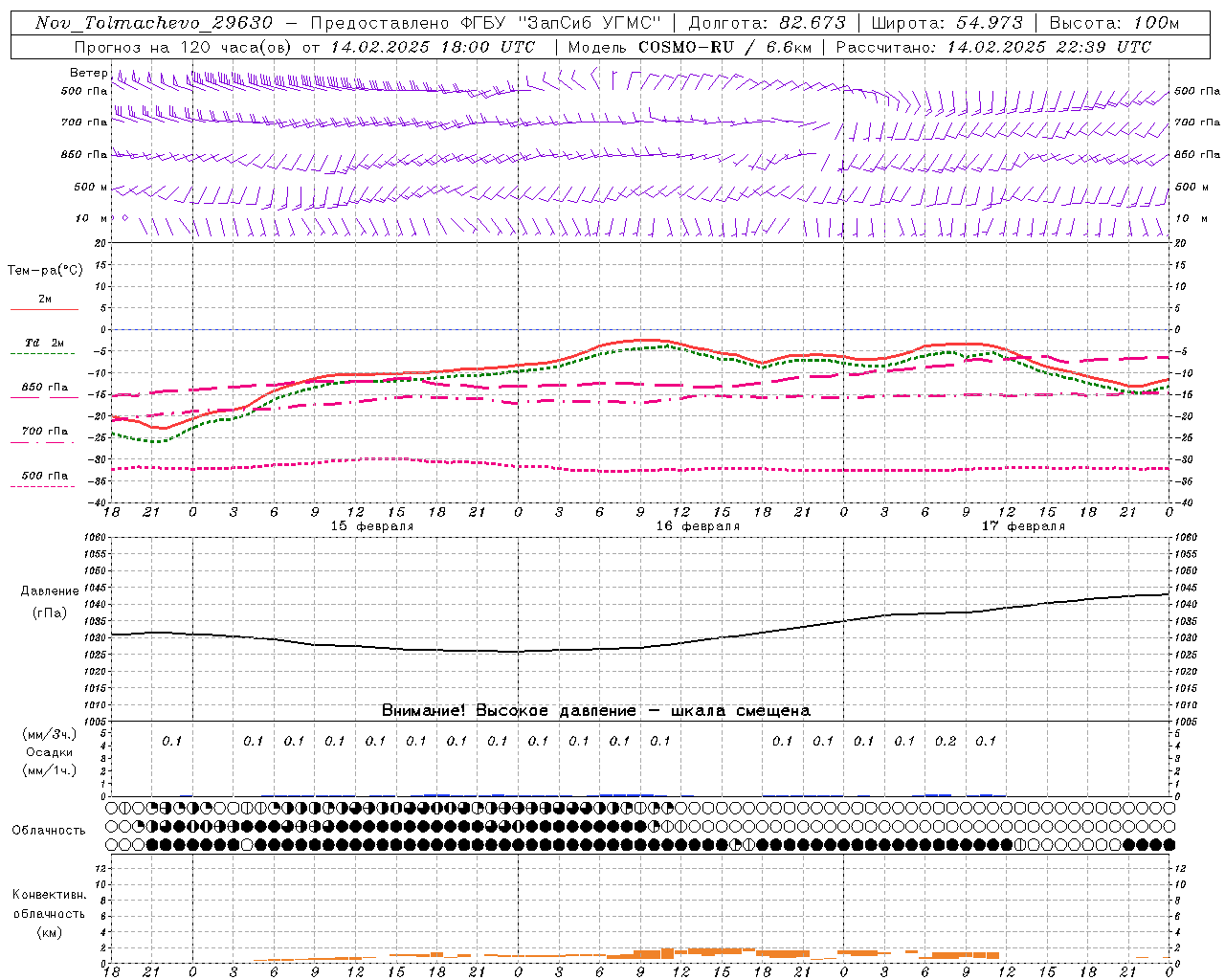Select the '(км)' unit label of convective cloudiness
The image size is (1225, 980).
[x=49, y=932]
